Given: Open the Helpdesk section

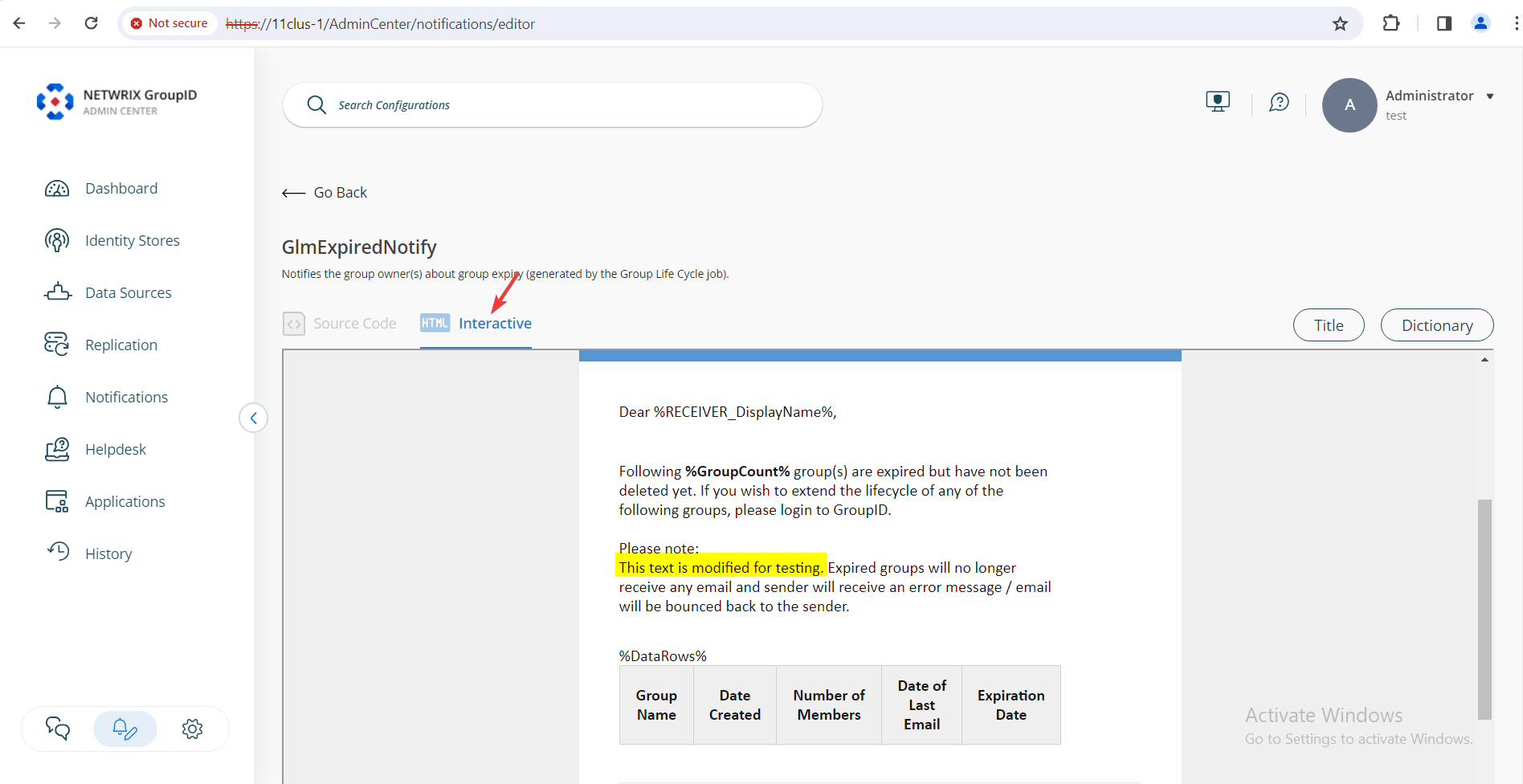Looking at the screenshot, I should point(116,448).
